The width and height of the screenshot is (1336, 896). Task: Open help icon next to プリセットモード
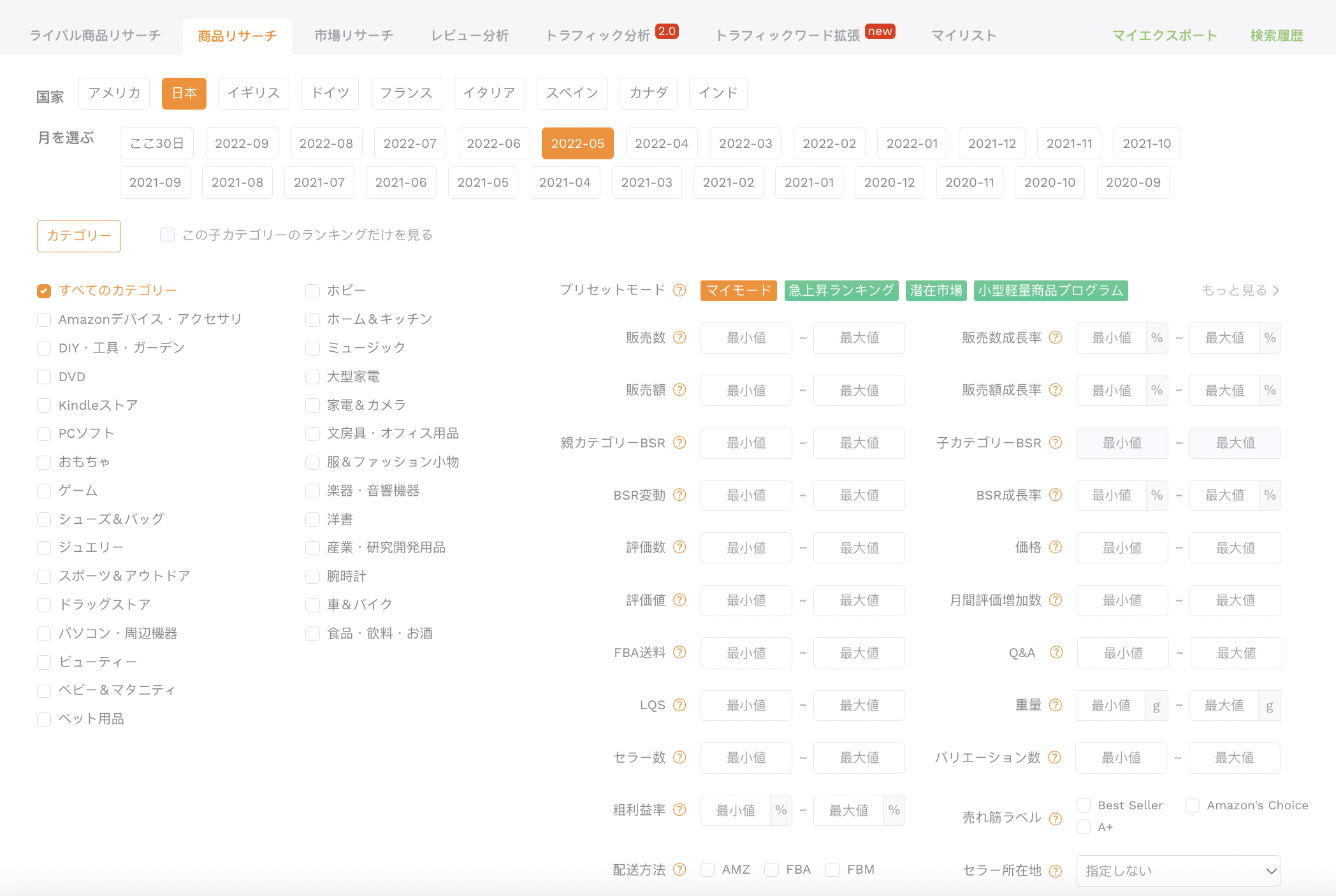tap(679, 290)
